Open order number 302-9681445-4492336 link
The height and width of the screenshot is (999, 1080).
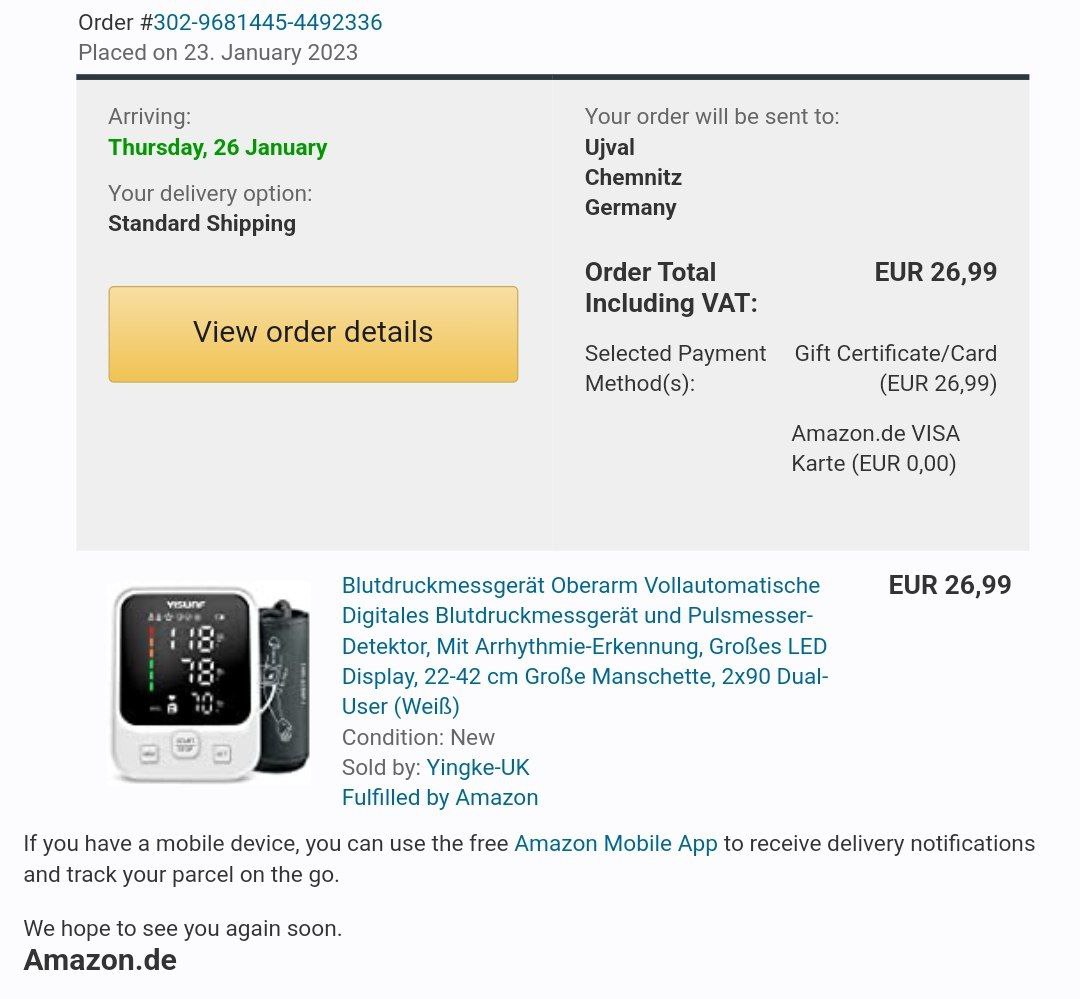(x=267, y=22)
